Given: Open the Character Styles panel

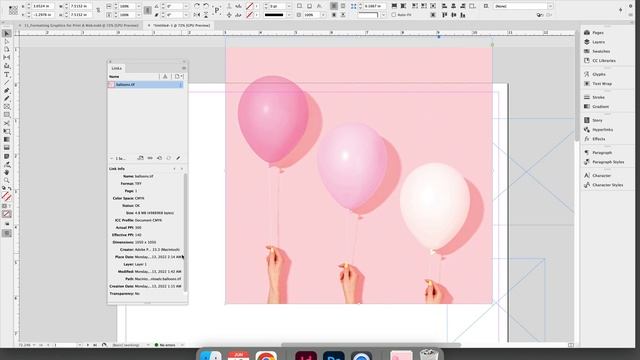Looking at the screenshot, I should pos(607,184).
